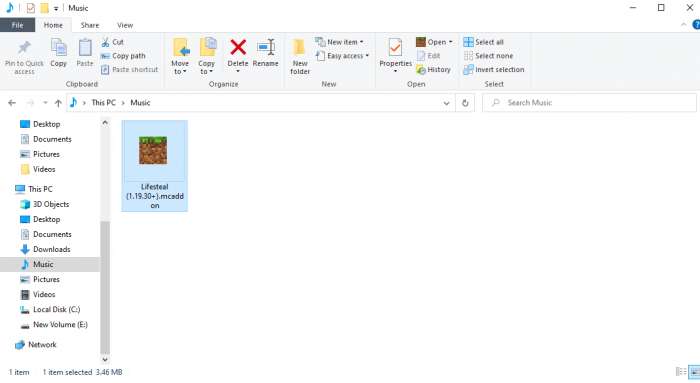Click Select all
This screenshot has height=383, width=700.
pos(483,42)
